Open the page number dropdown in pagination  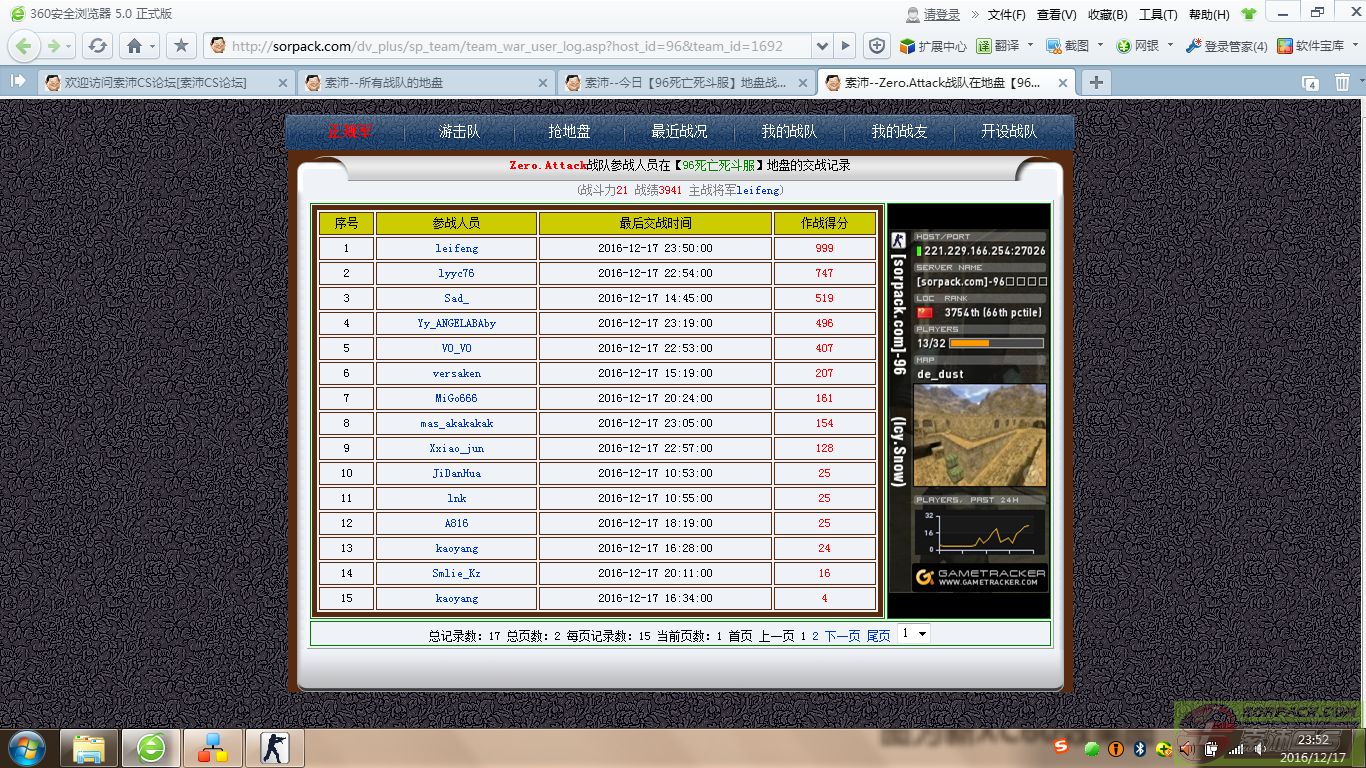914,634
